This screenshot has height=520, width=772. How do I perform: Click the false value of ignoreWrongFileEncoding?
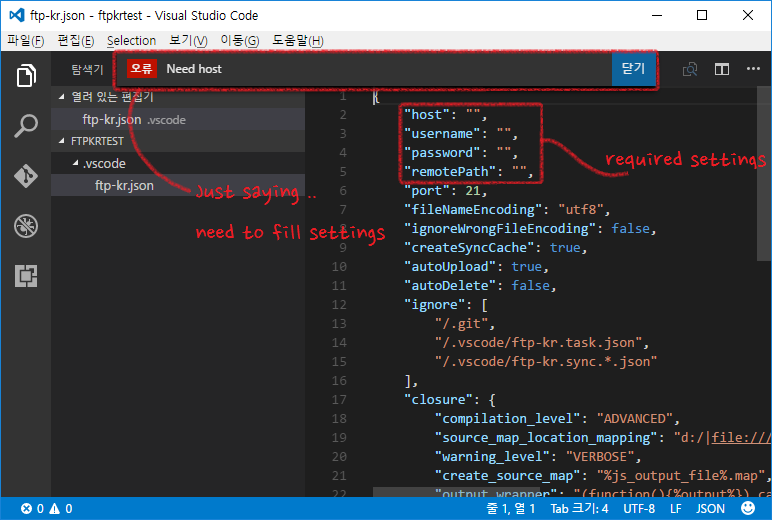[630, 229]
